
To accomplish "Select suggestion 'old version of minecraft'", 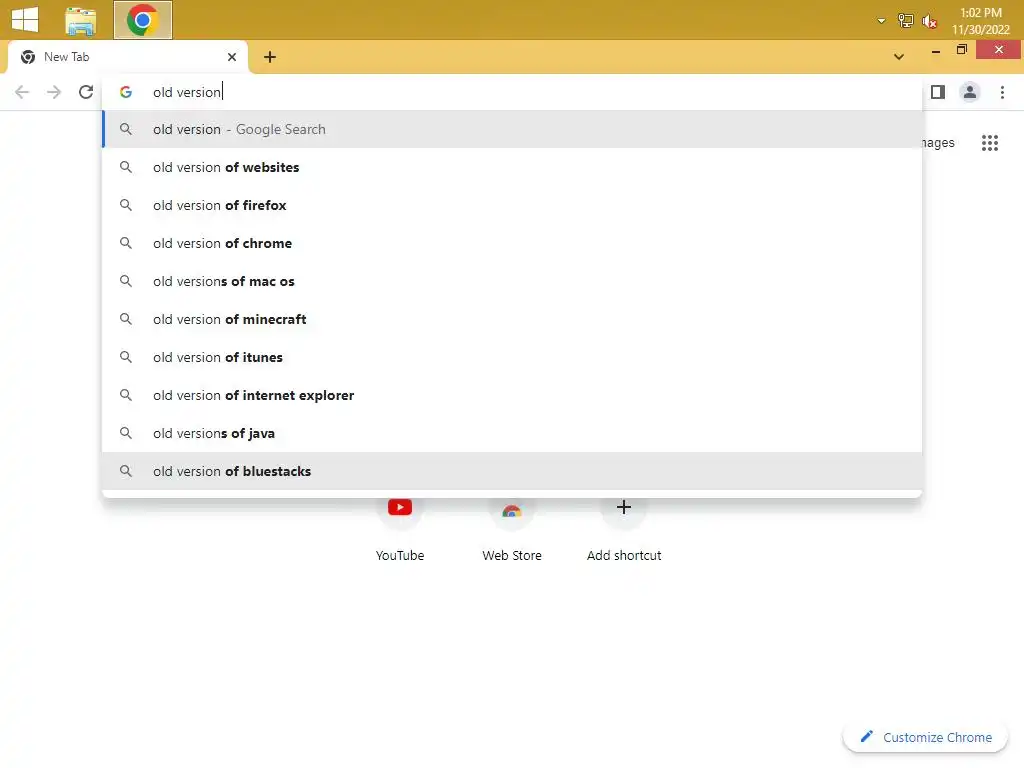I will [512, 319].
